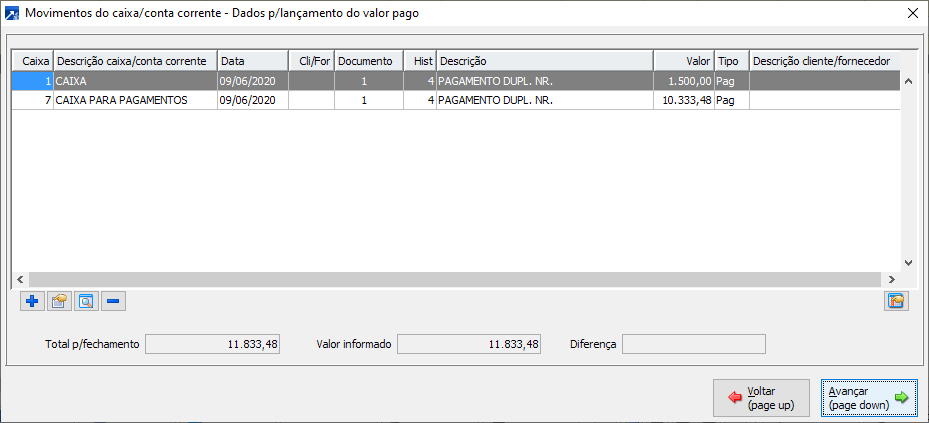
Task: Select the CAIXA description cell in first row
Action: coord(135,81)
